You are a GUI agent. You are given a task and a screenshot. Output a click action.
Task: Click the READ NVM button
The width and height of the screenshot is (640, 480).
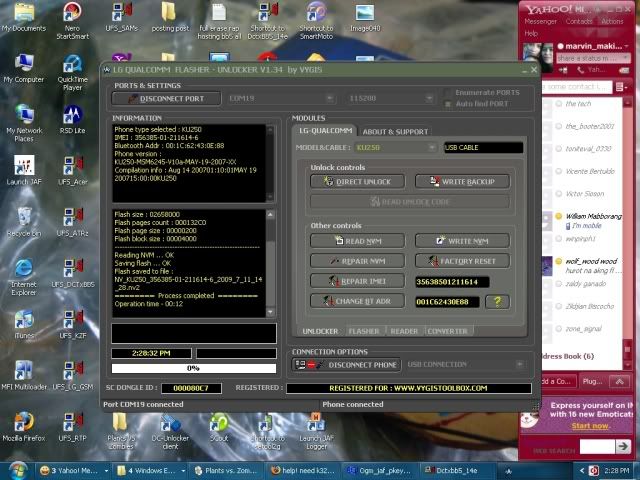[x=358, y=241]
